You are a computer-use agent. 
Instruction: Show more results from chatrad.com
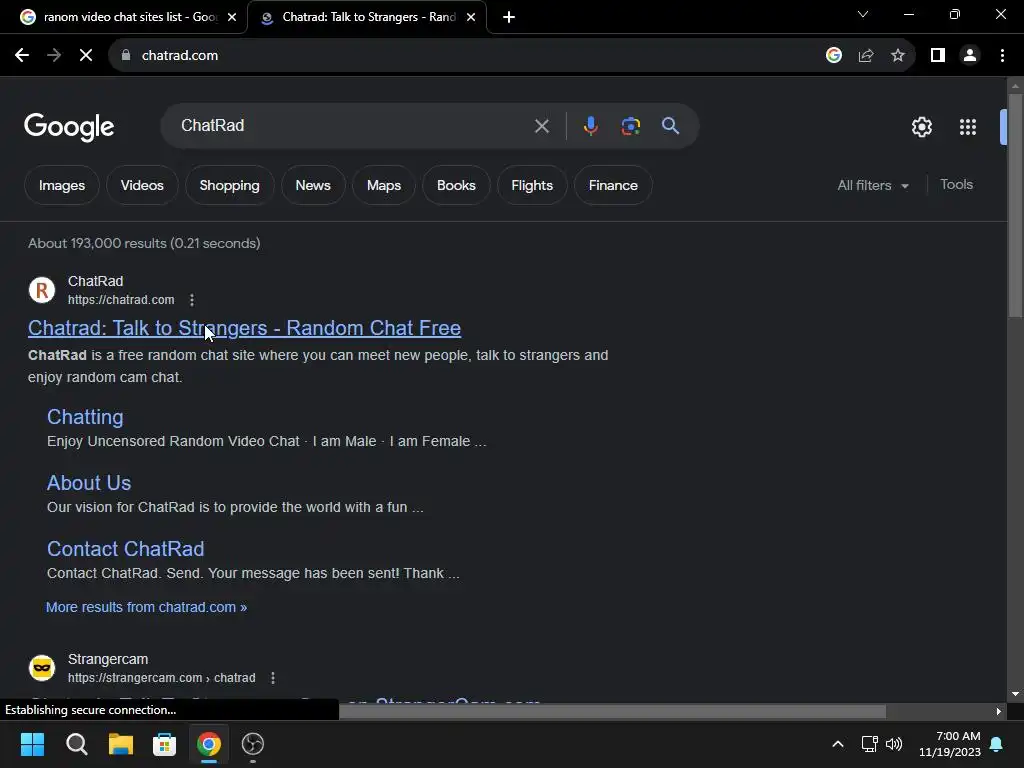click(146, 607)
